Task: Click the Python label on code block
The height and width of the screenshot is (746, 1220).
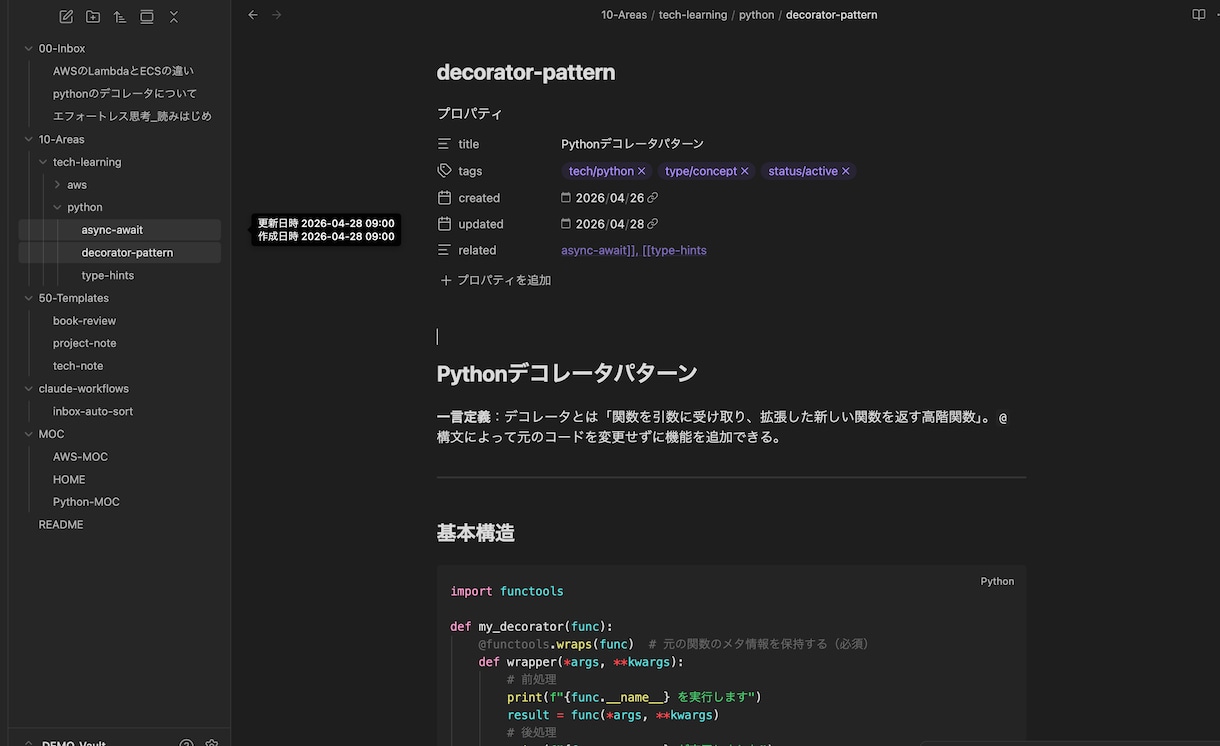Action: point(997,581)
